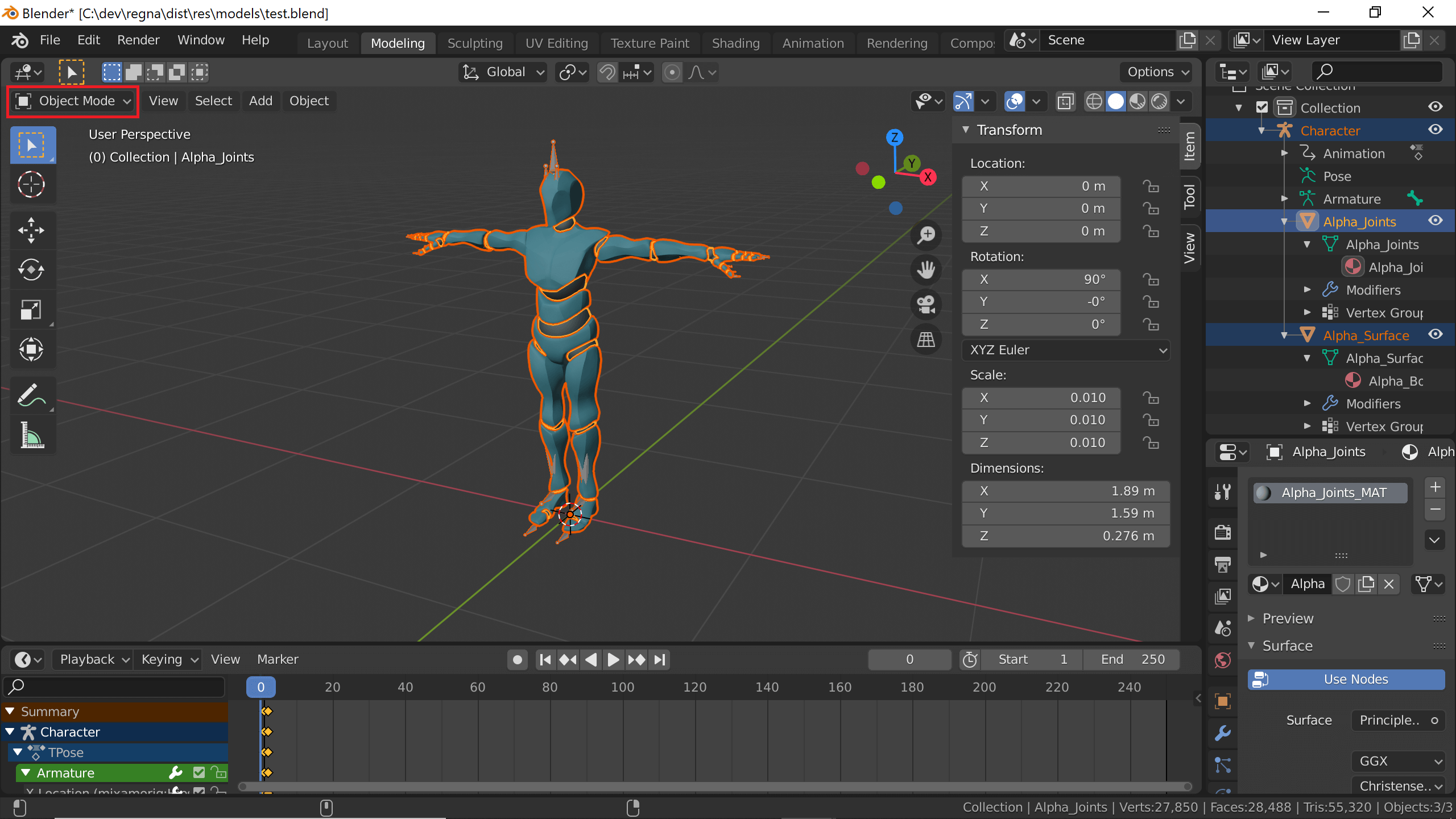
Task: Open the View sidebar tab
Action: (1189, 249)
